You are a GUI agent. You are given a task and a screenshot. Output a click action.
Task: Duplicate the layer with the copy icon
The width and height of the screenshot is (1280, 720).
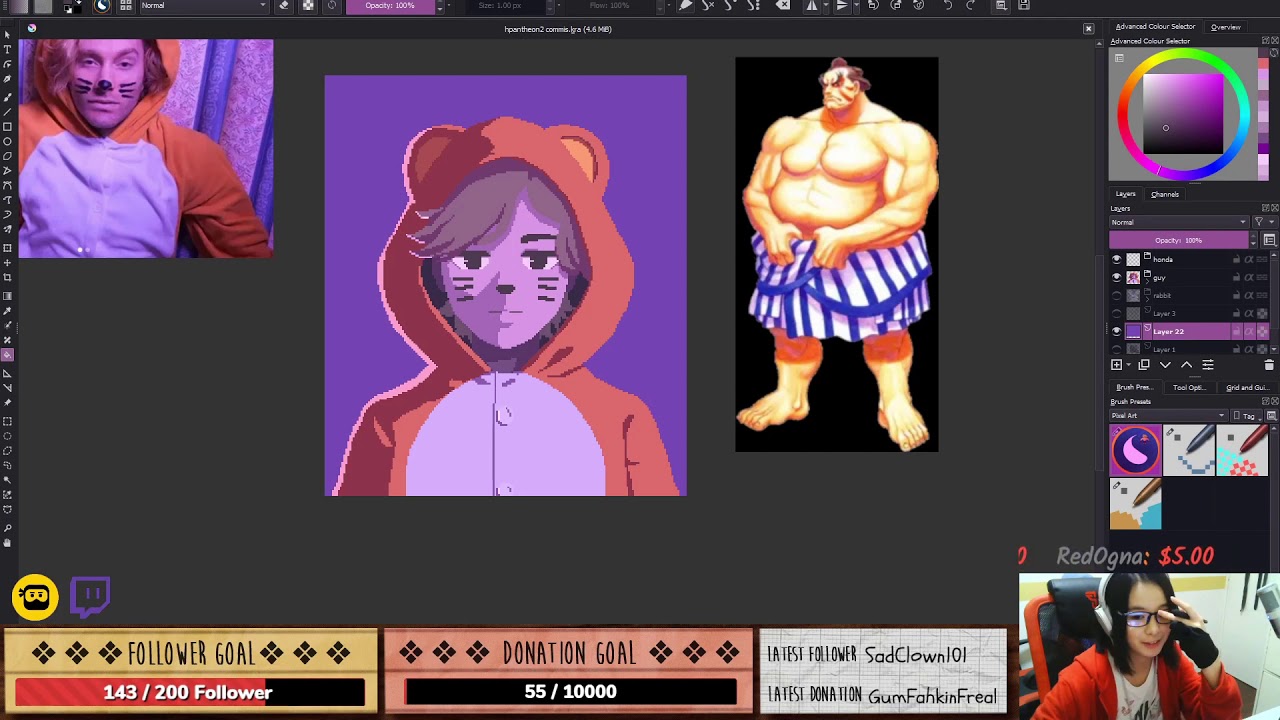(x=1144, y=365)
